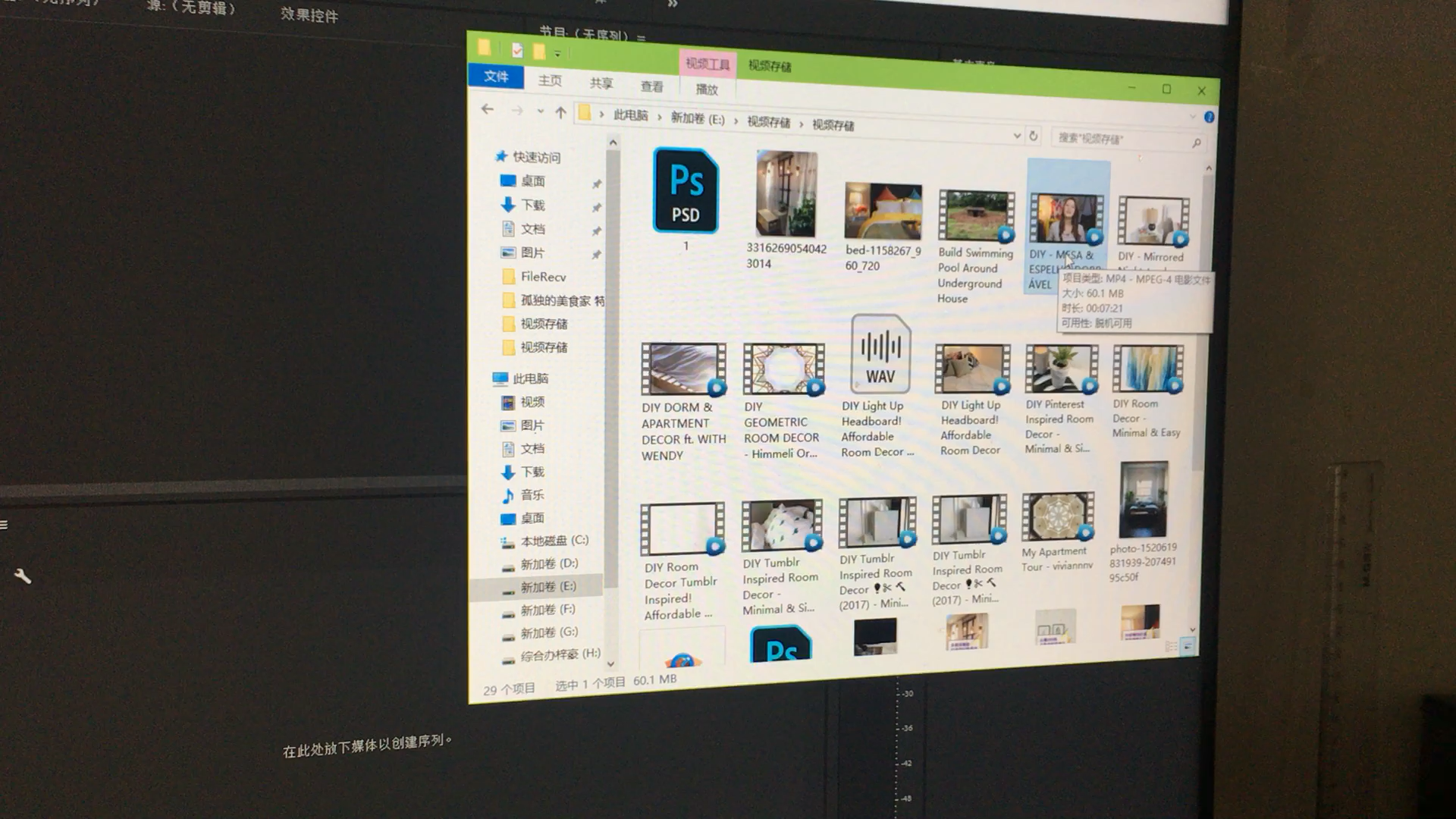Image resolution: width=1456 pixels, height=819 pixels.
Task: Select the WAV audio file icon
Action: pyautogui.click(x=880, y=354)
